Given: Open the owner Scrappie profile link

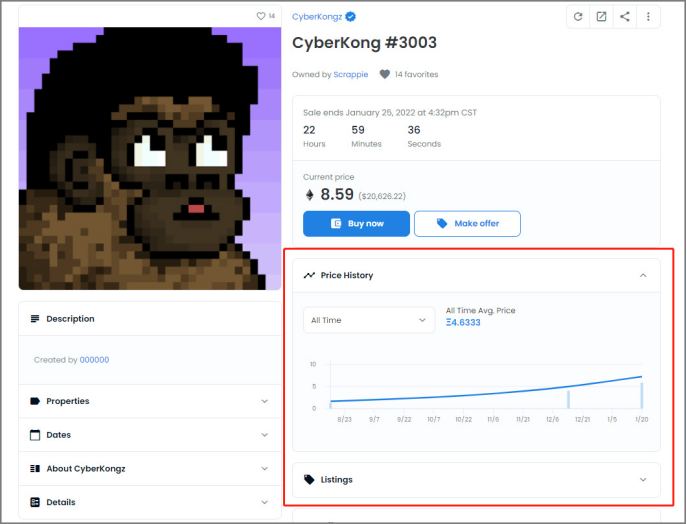Looking at the screenshot, I should 350,74.
